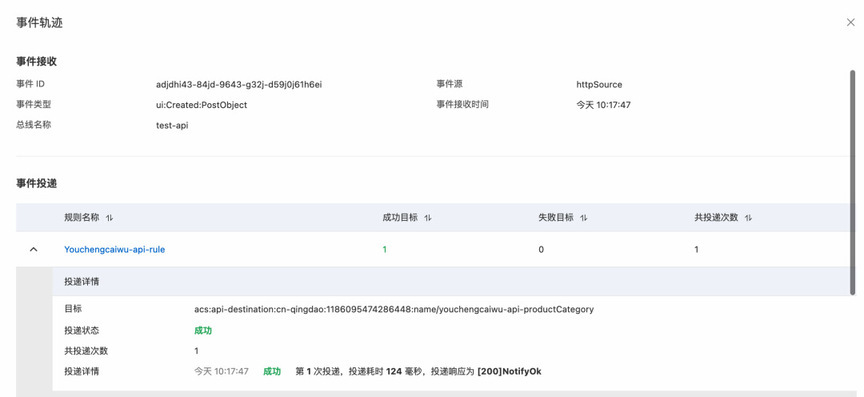
Task: Click the success target count 1
Action: [x=385, y=249]
